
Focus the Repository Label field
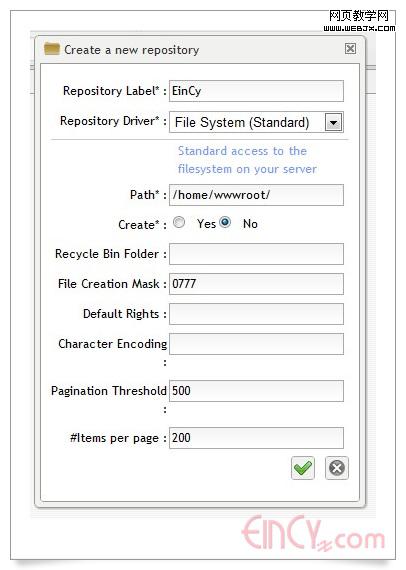pos(256,91)
